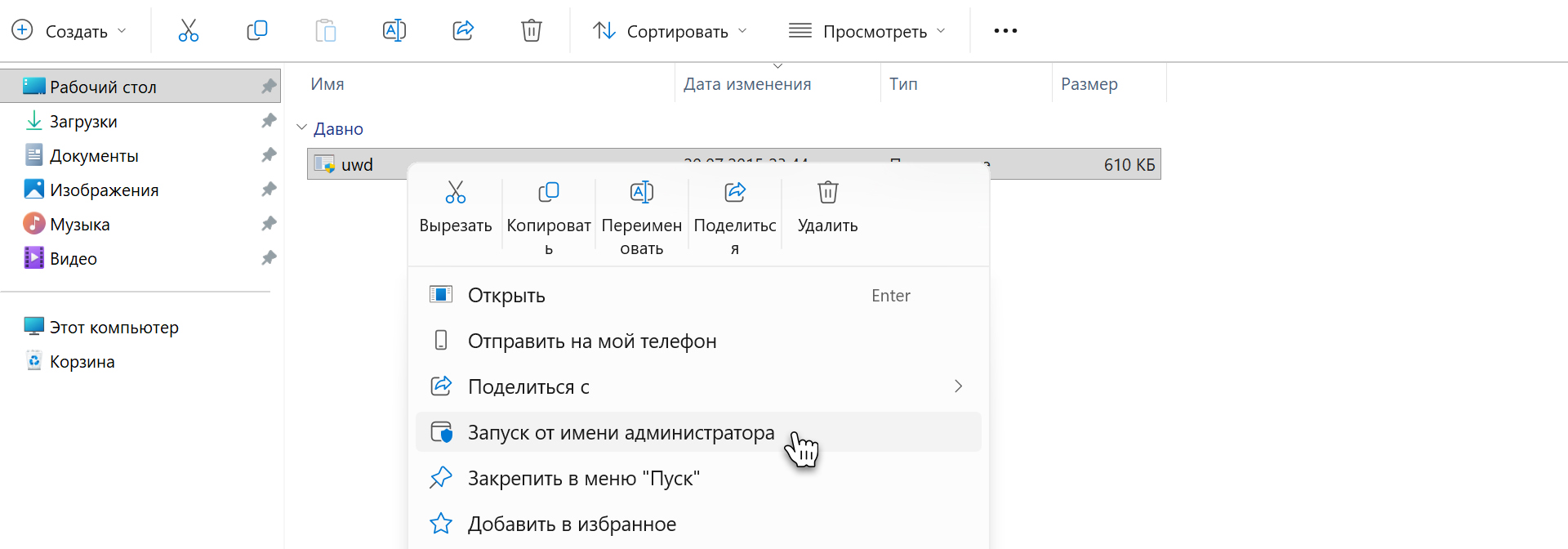Click the Share icon in top toolbar
Screen dimensions: 1568x549
click(463, 31)
